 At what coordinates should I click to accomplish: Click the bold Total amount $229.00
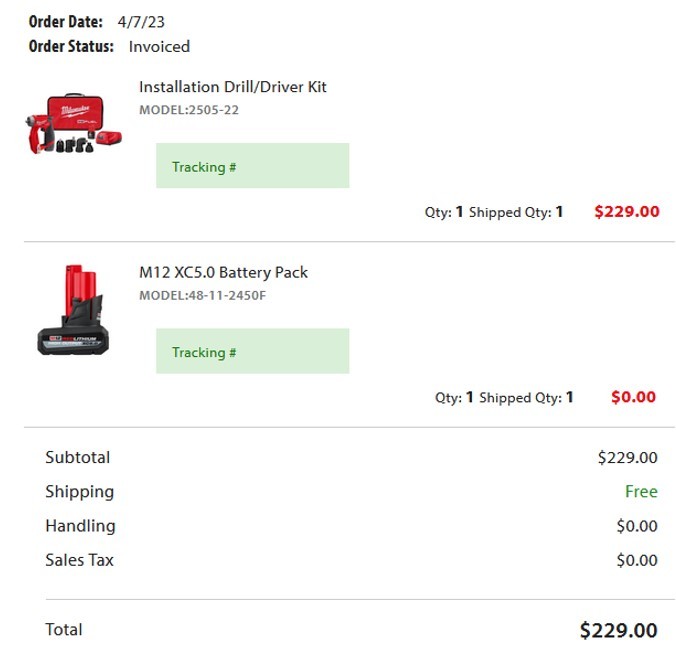point(618,630)
